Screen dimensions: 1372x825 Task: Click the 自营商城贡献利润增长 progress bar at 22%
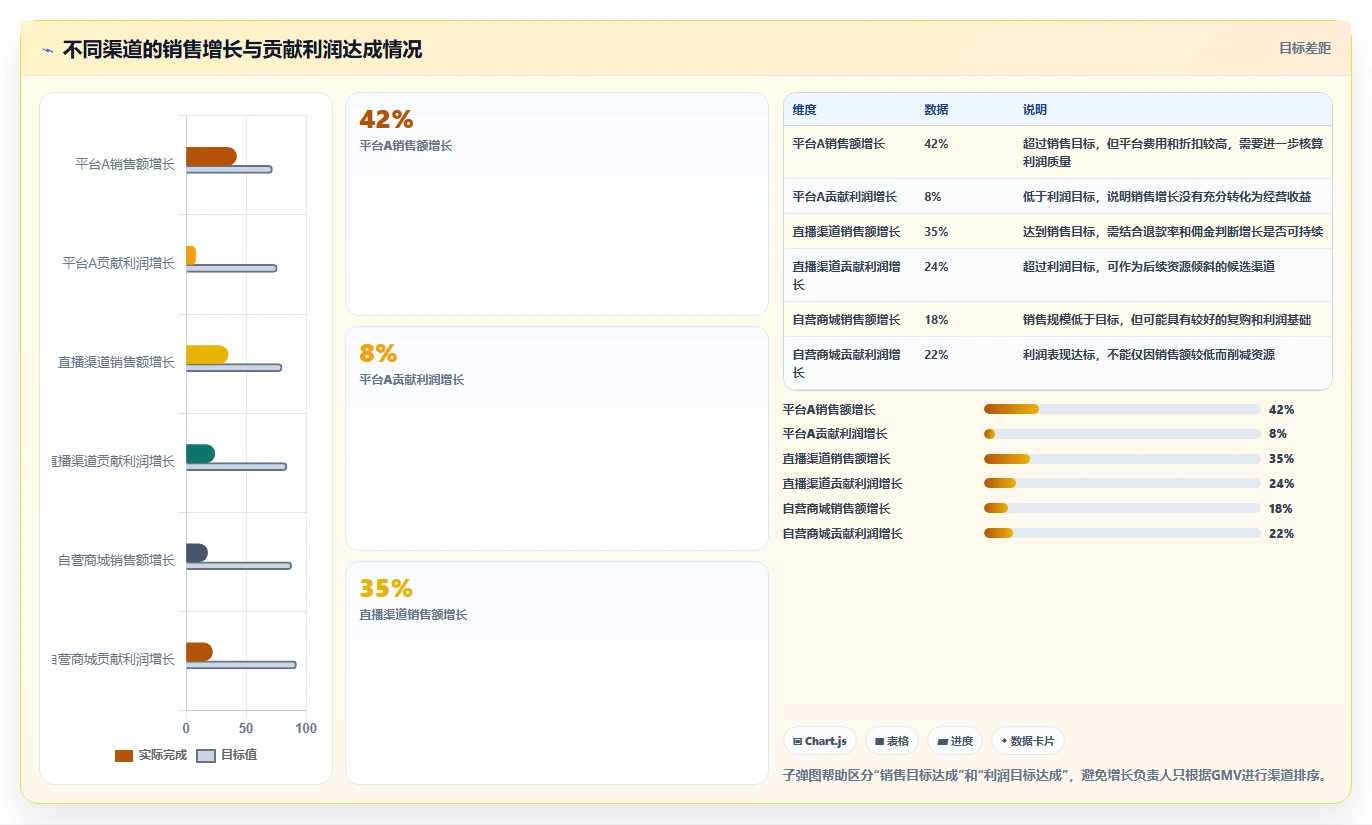(1122, 534)
